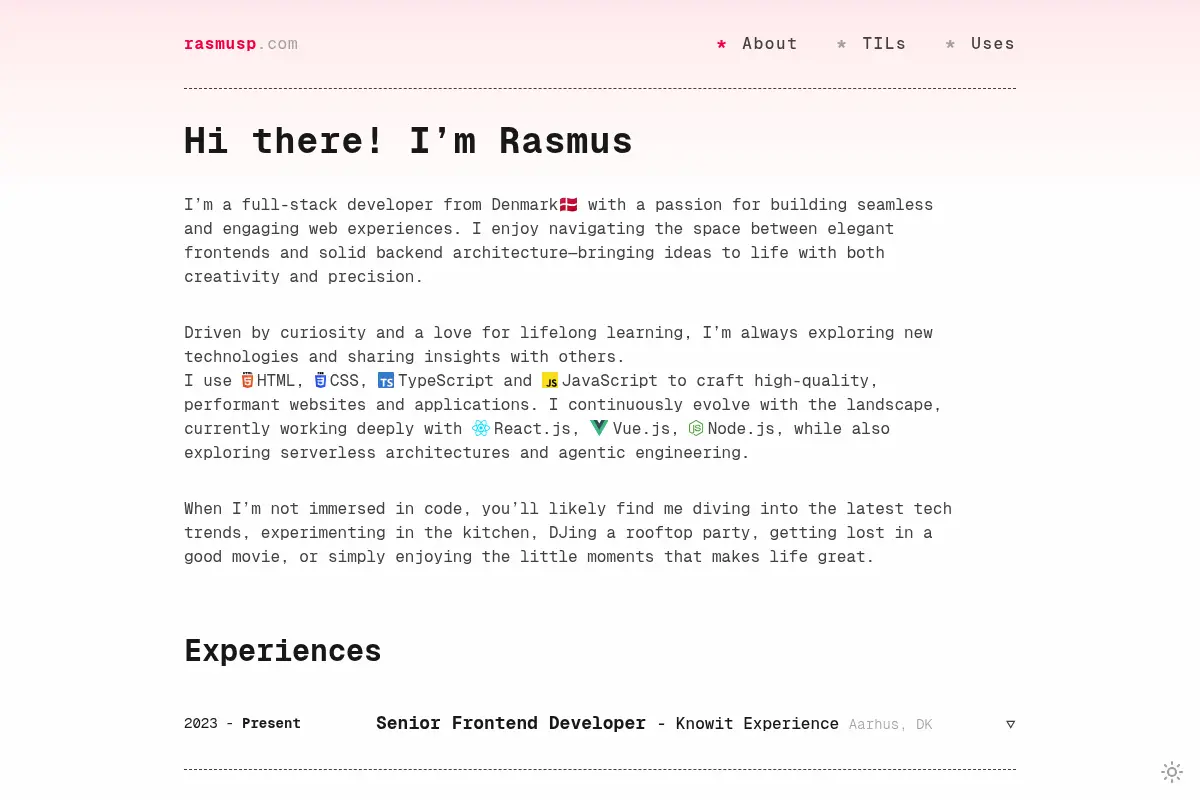Click the Node.js text label
Screen dimensions: 1200x800
(741, 428)
